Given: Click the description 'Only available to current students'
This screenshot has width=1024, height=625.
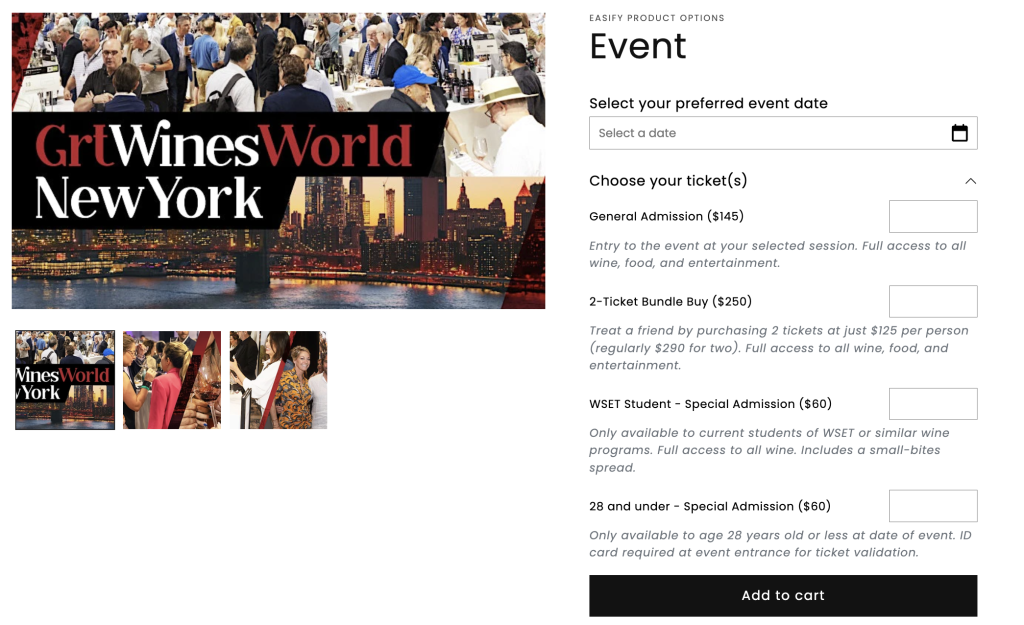Looking at the screenshot, I should [x=769, y=450].
